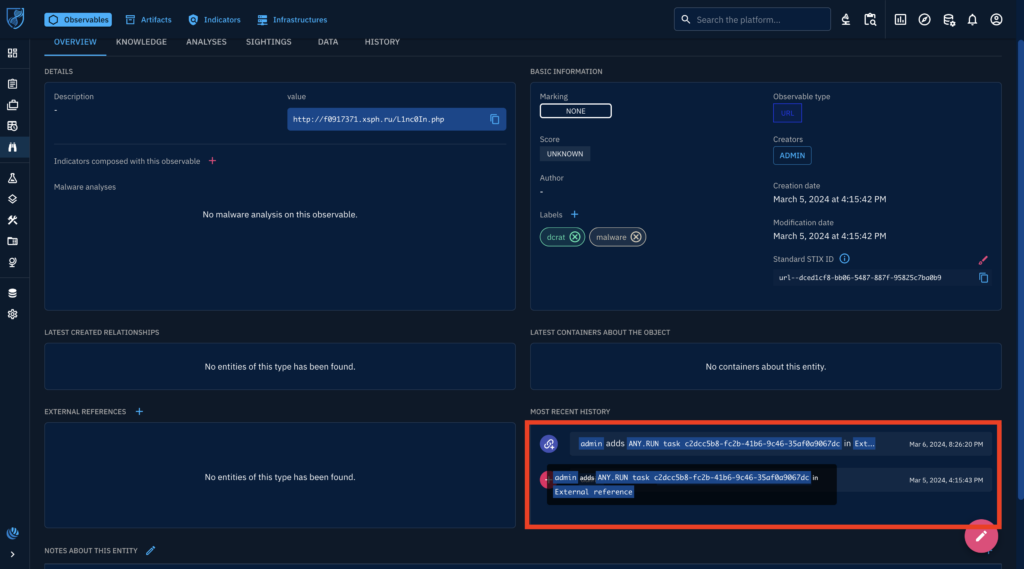Open Artifacts section link

pos(148,19)
